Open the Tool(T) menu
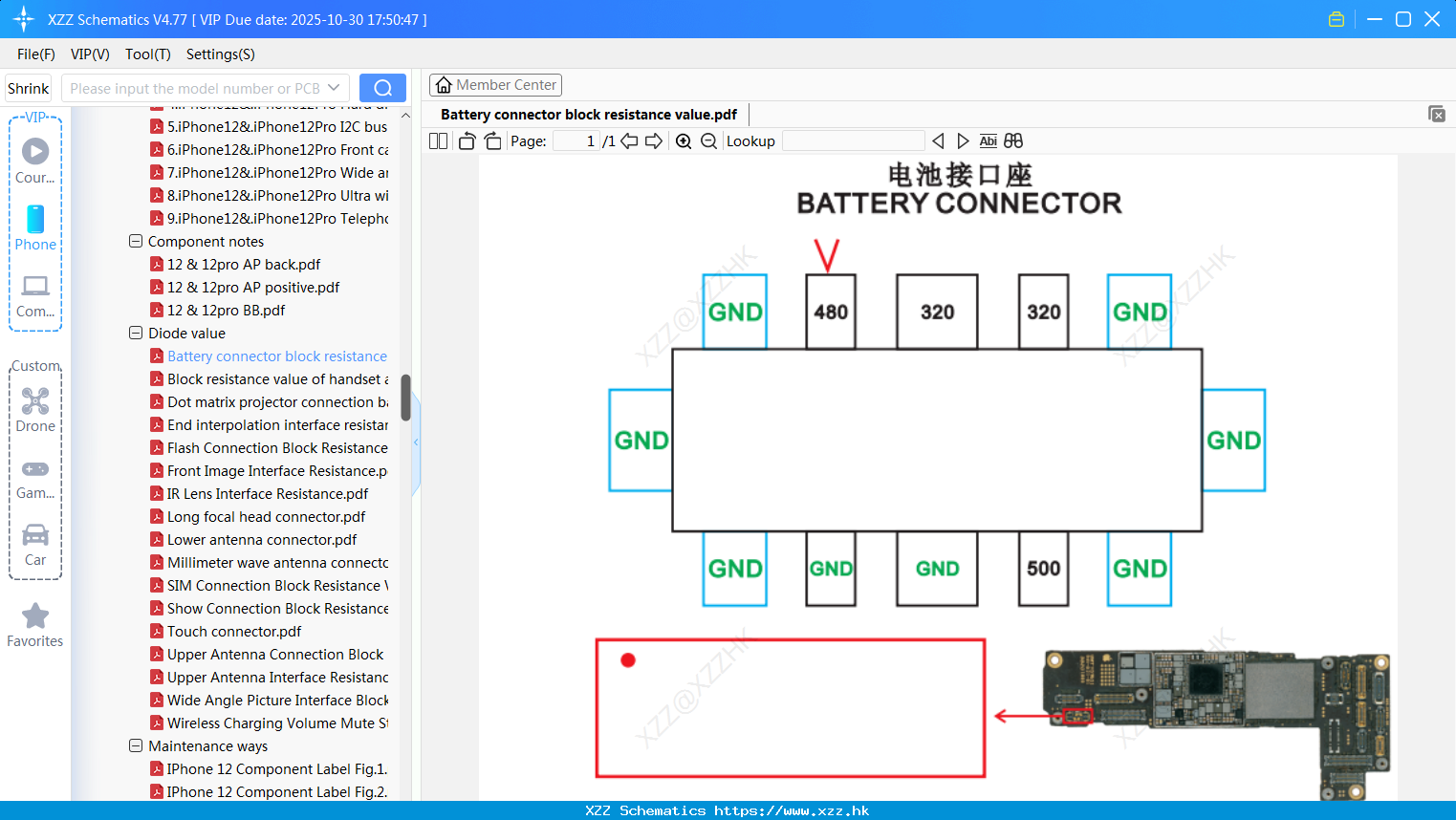1456x820 pixels. (x=147, y=54)
